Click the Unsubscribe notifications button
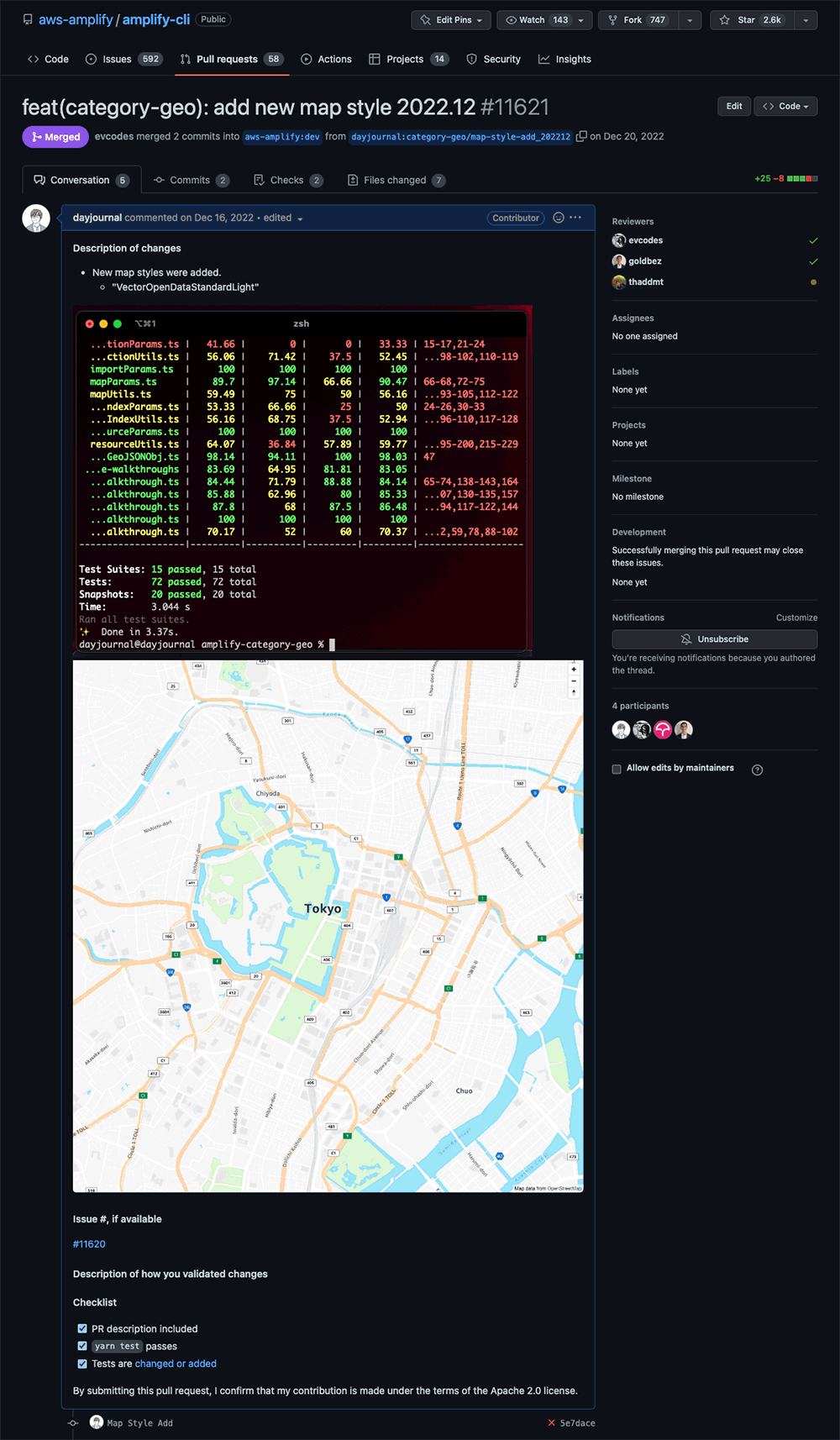This screenshot has width=840, height=1440. 715,639
